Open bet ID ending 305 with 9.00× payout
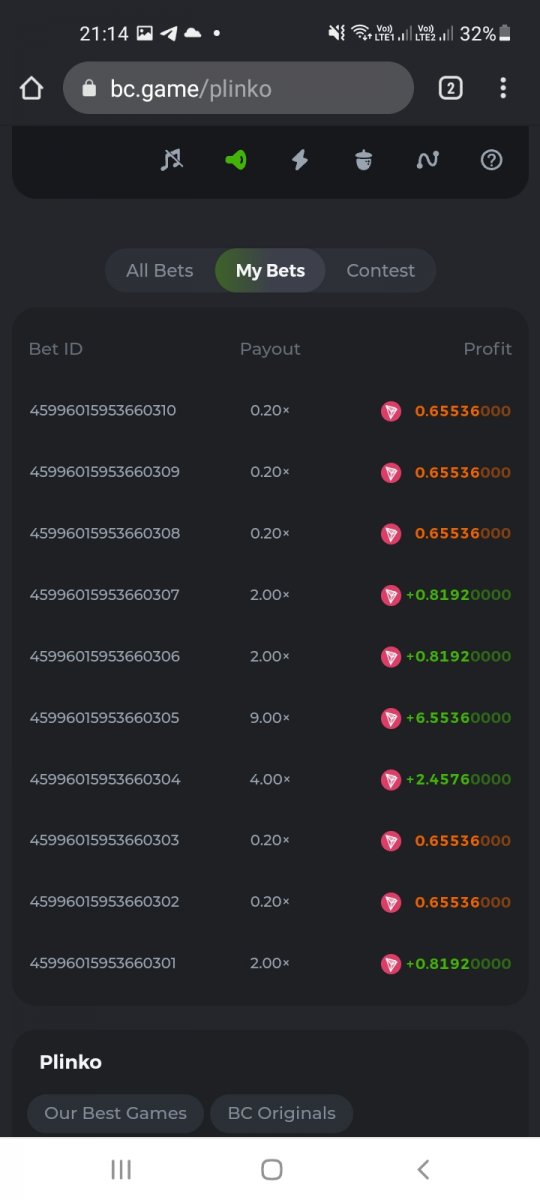540x1200 pixels. click(105, 717)
